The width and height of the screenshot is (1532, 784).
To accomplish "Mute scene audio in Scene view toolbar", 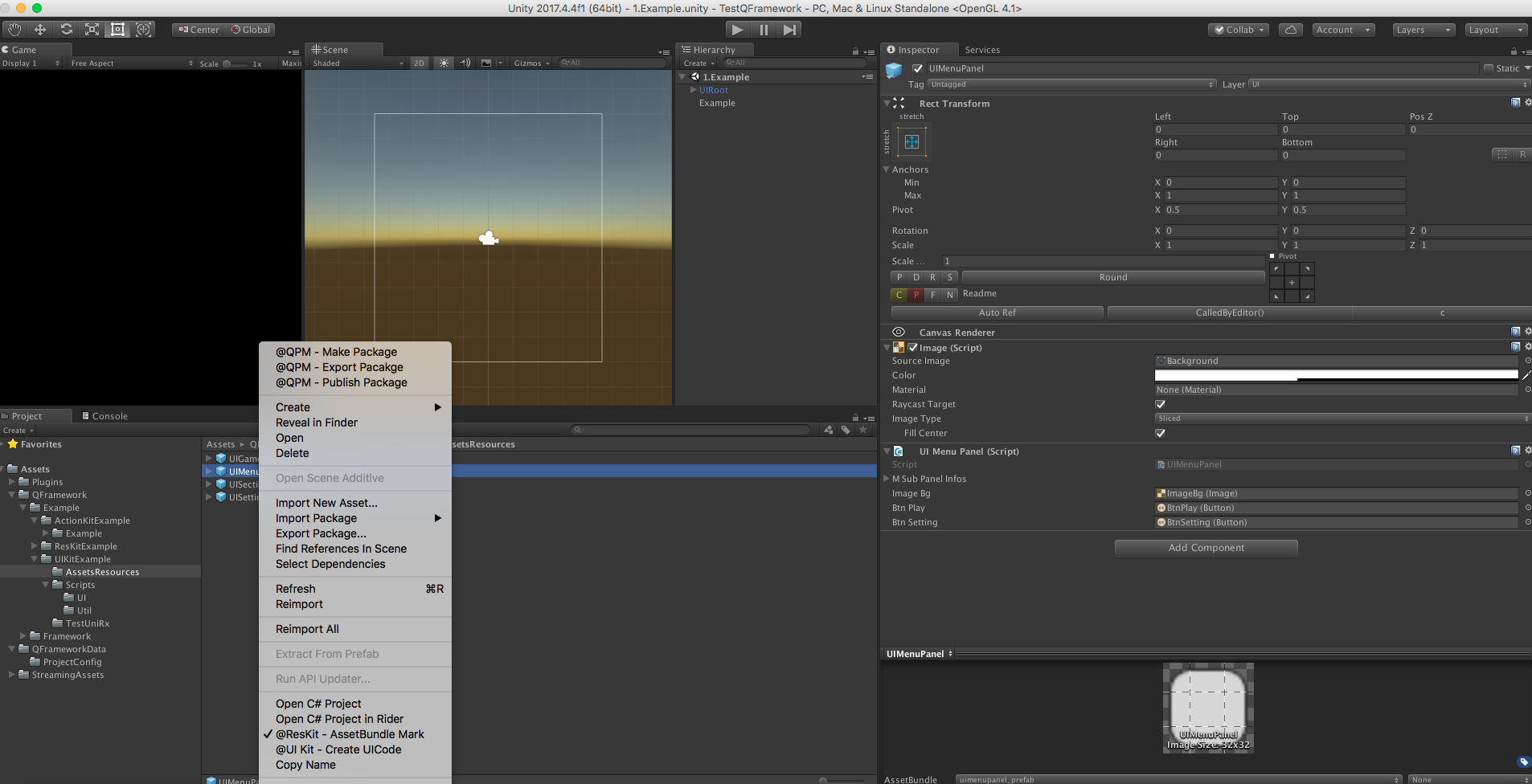I will pos(465,63).
